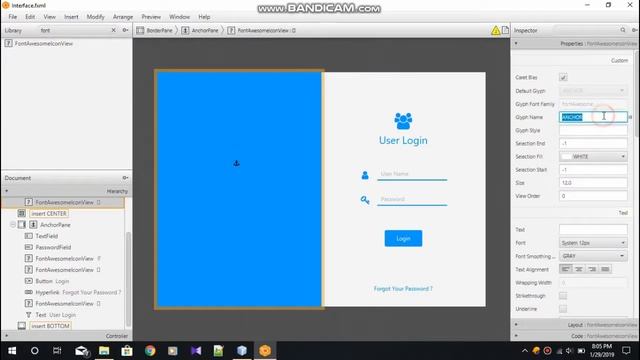Open the File menu
Screen dimensions: 640x360
coord(13,17)
